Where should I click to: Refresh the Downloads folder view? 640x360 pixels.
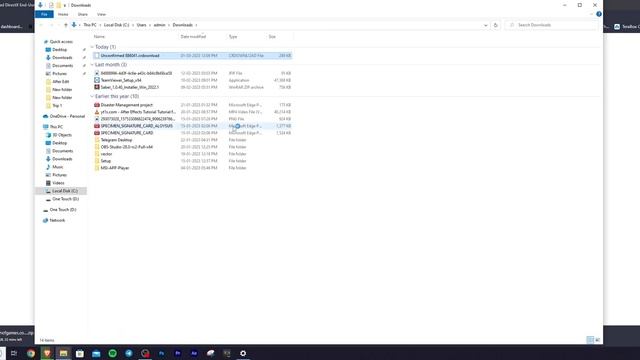coord(496,25)
